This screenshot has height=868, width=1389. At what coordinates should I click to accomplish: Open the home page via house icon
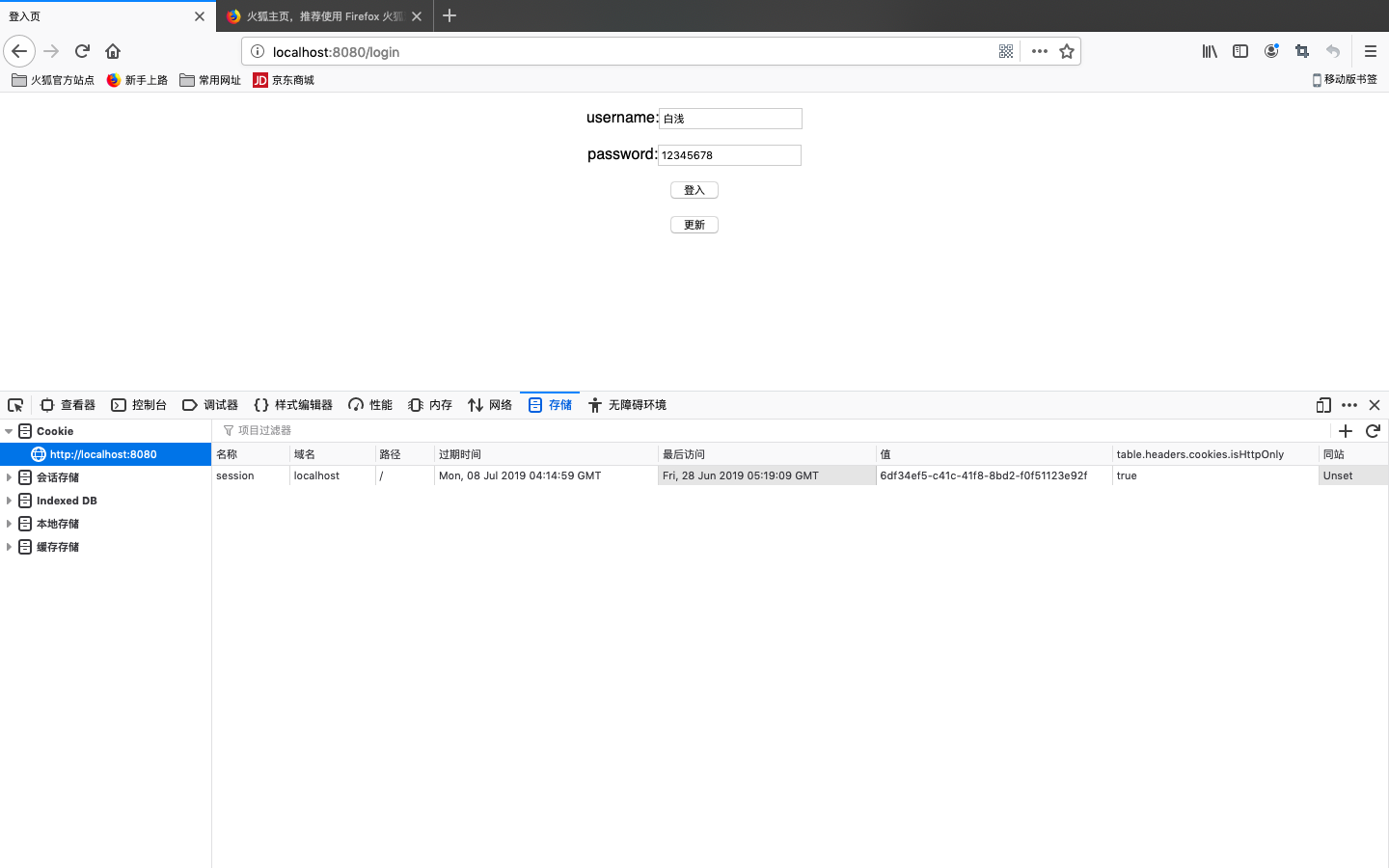[113, 51]
